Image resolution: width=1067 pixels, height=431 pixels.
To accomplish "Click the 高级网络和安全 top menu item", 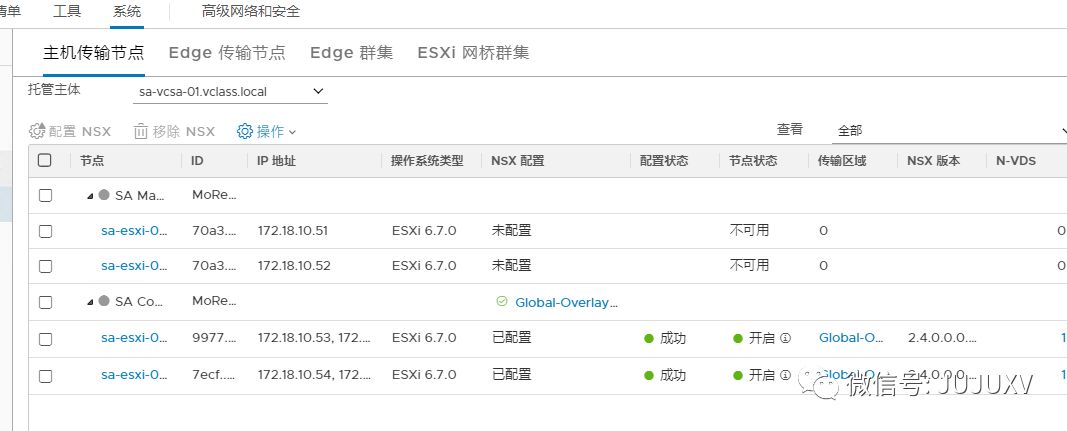I will 251,12.
